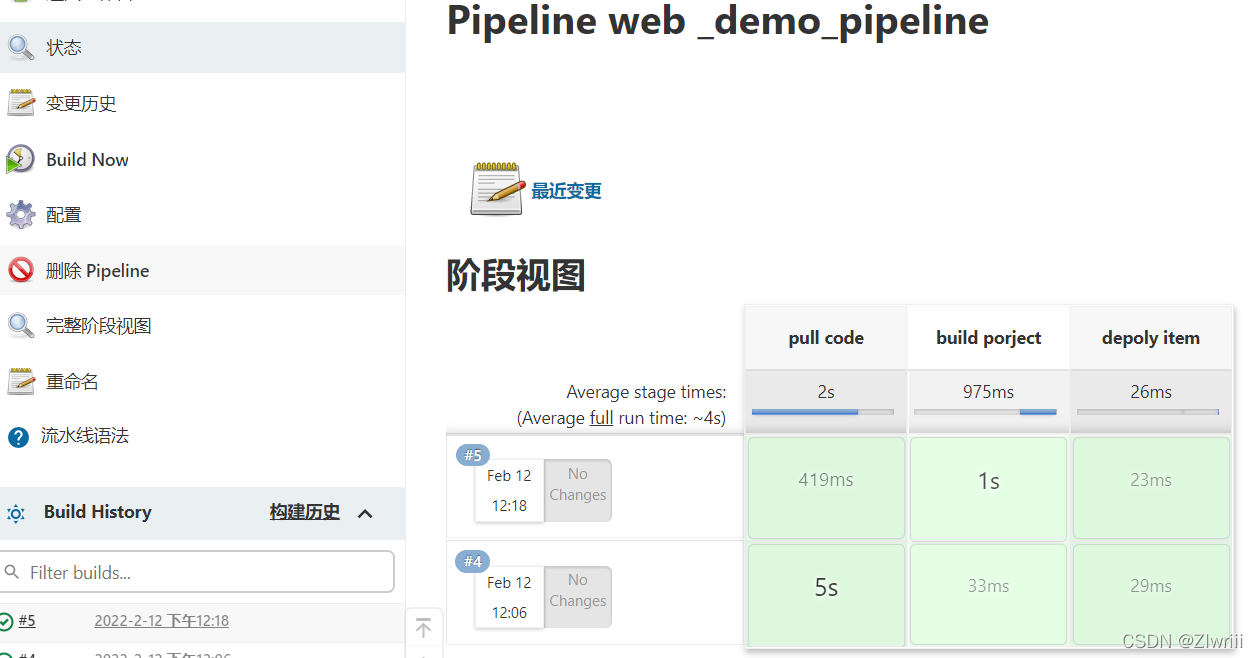Open the 最近变更 link

point(566,190)
